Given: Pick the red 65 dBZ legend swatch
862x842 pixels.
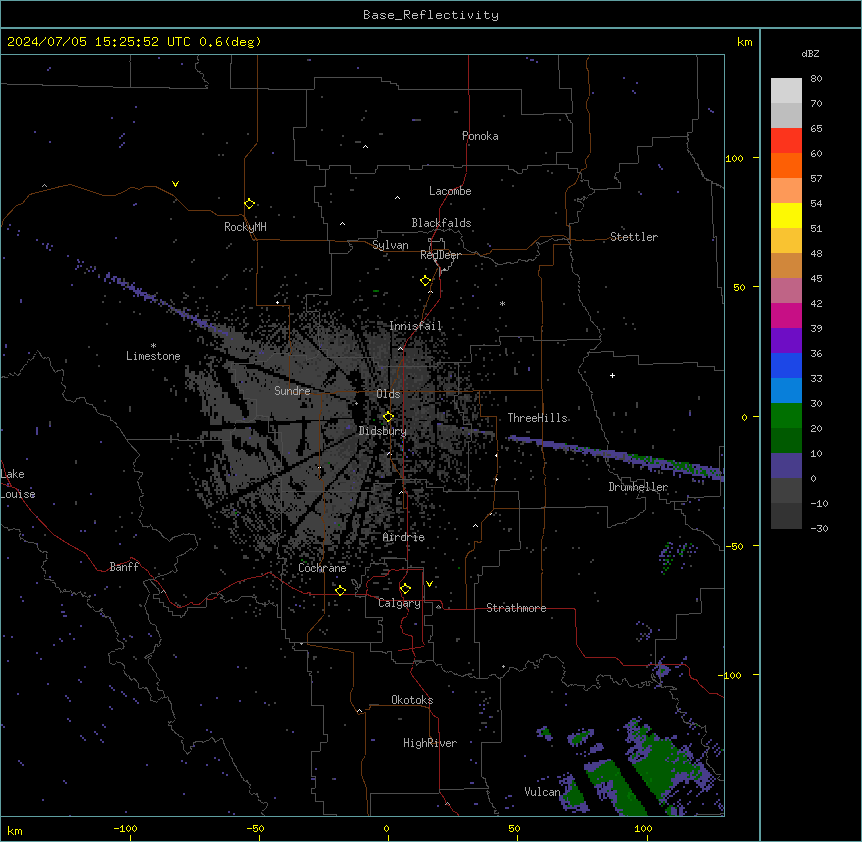Looking at the screenshot, I should pos(786,141).
